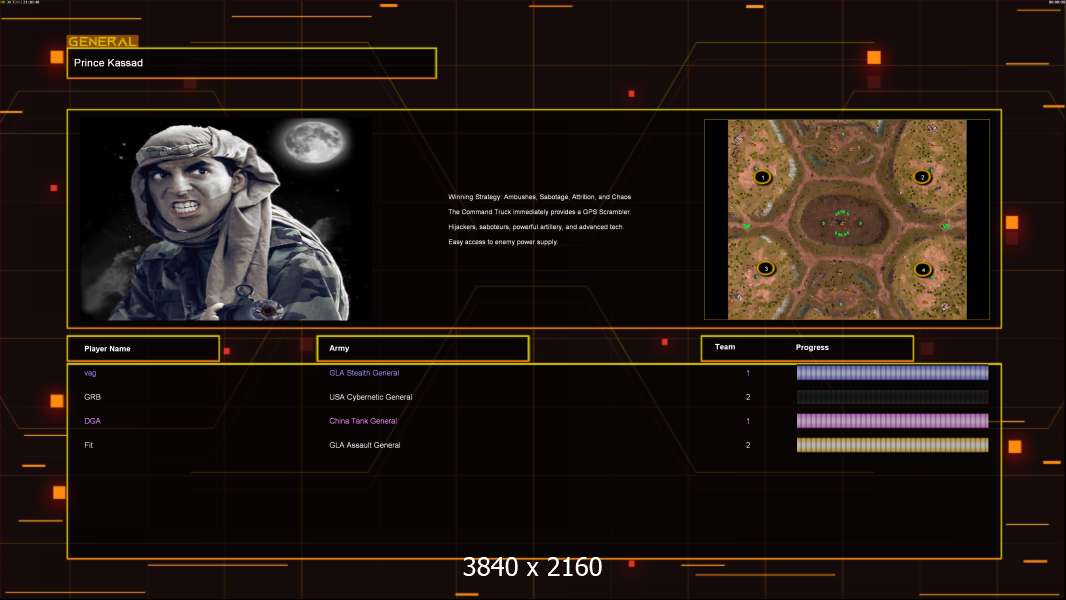
Task: Click the purple progress bar for DGA
Action: click(892, 421)
